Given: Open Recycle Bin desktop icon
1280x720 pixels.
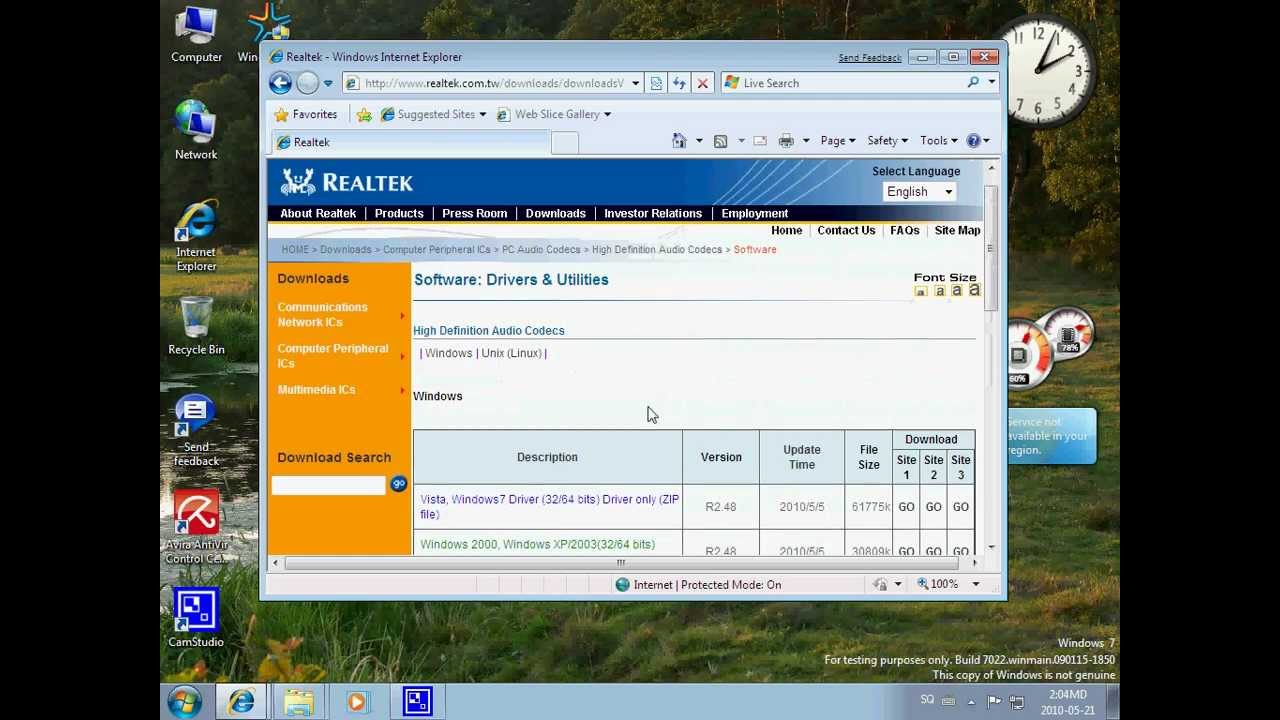Looking at the screenshot, I should [196, 326].
